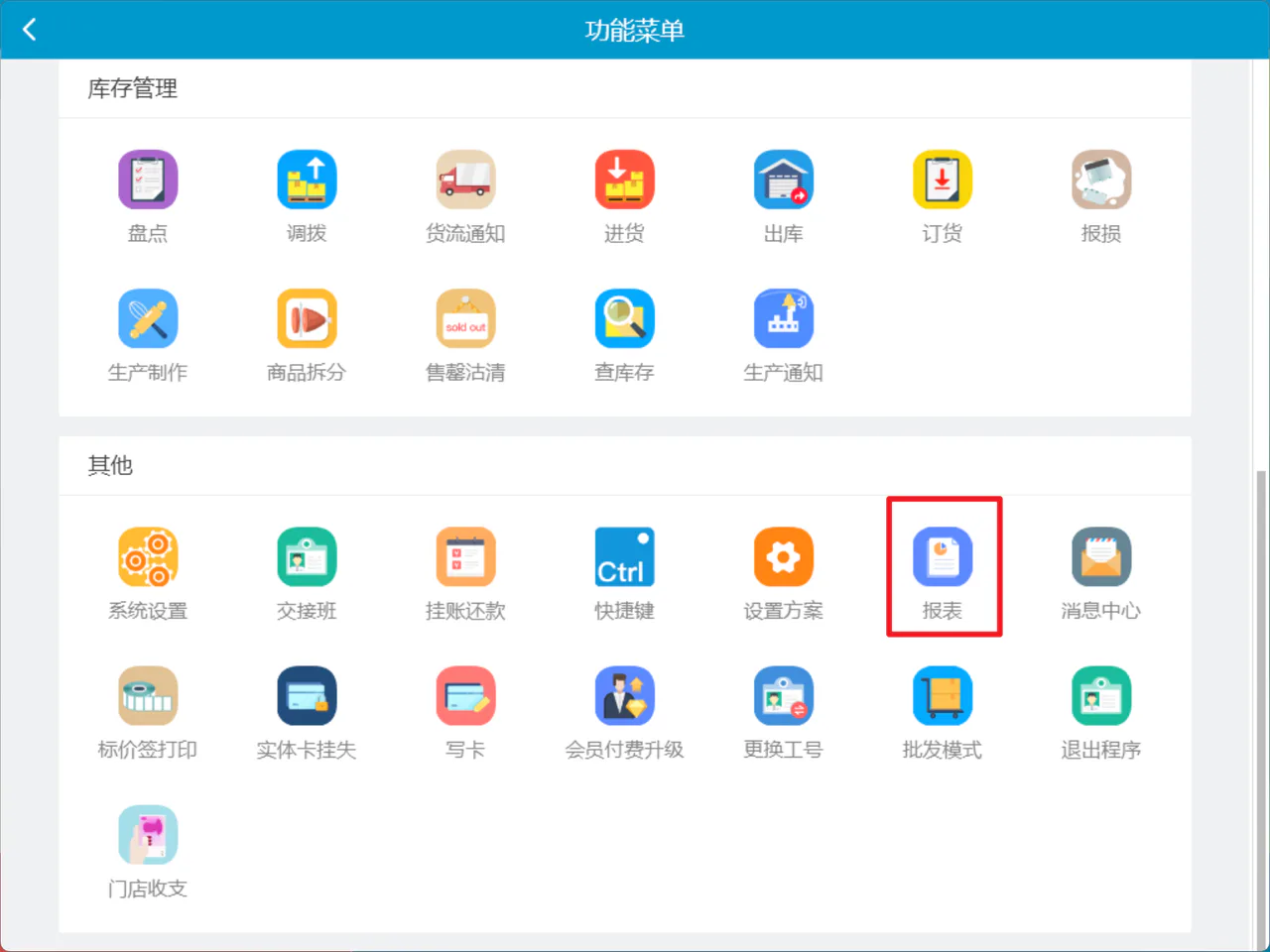The image size is (1270, 952).
Task: Click the 交接班 shift handover icon
Action: (x=307, y=556)
